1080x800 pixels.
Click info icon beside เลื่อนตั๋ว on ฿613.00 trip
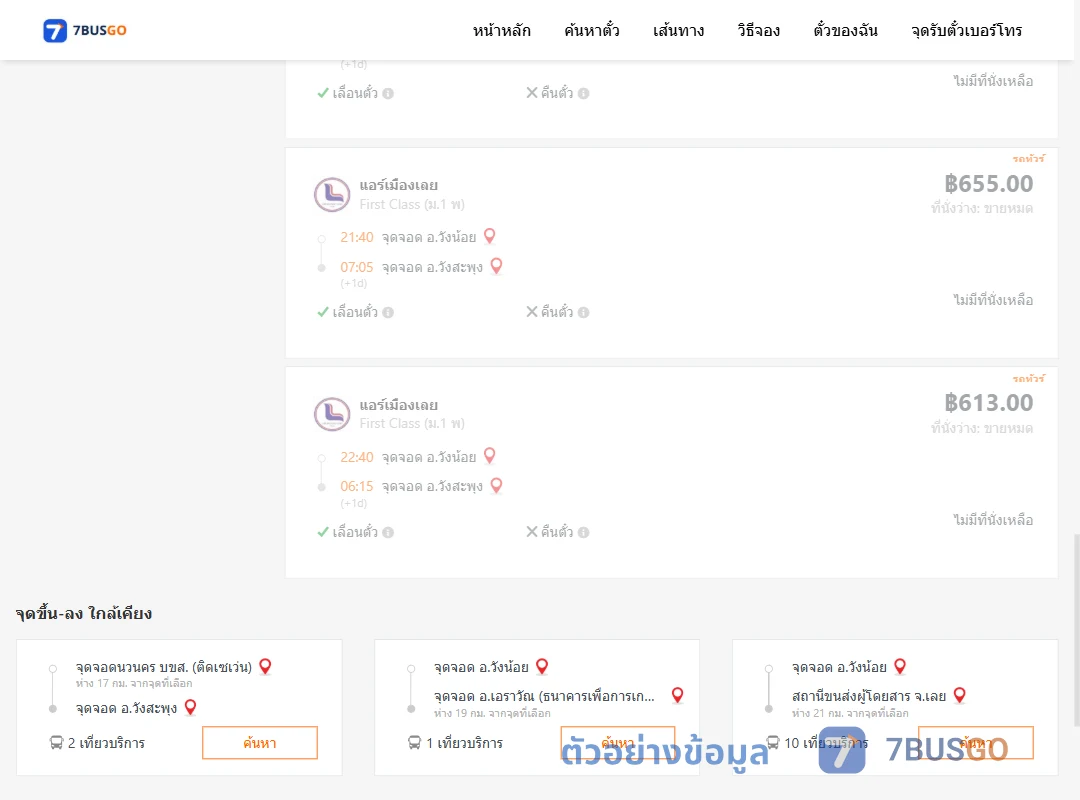pyautogui.click(x=388, y=533)
